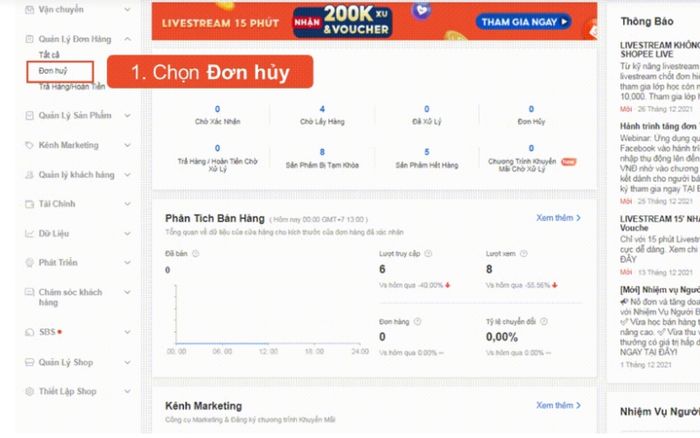
Task: Click the Tài Chính wallet icon
Action: [29, 204]
